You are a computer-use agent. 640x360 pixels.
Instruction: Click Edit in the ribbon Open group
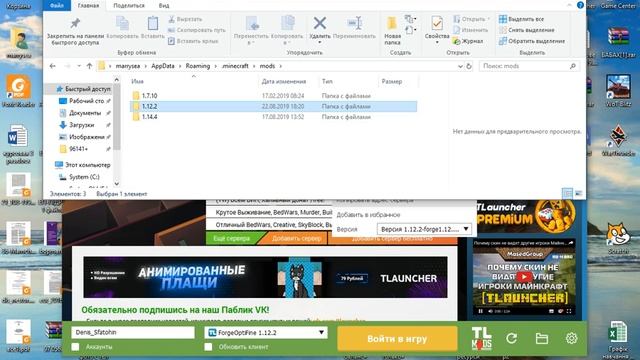point(470,30)
